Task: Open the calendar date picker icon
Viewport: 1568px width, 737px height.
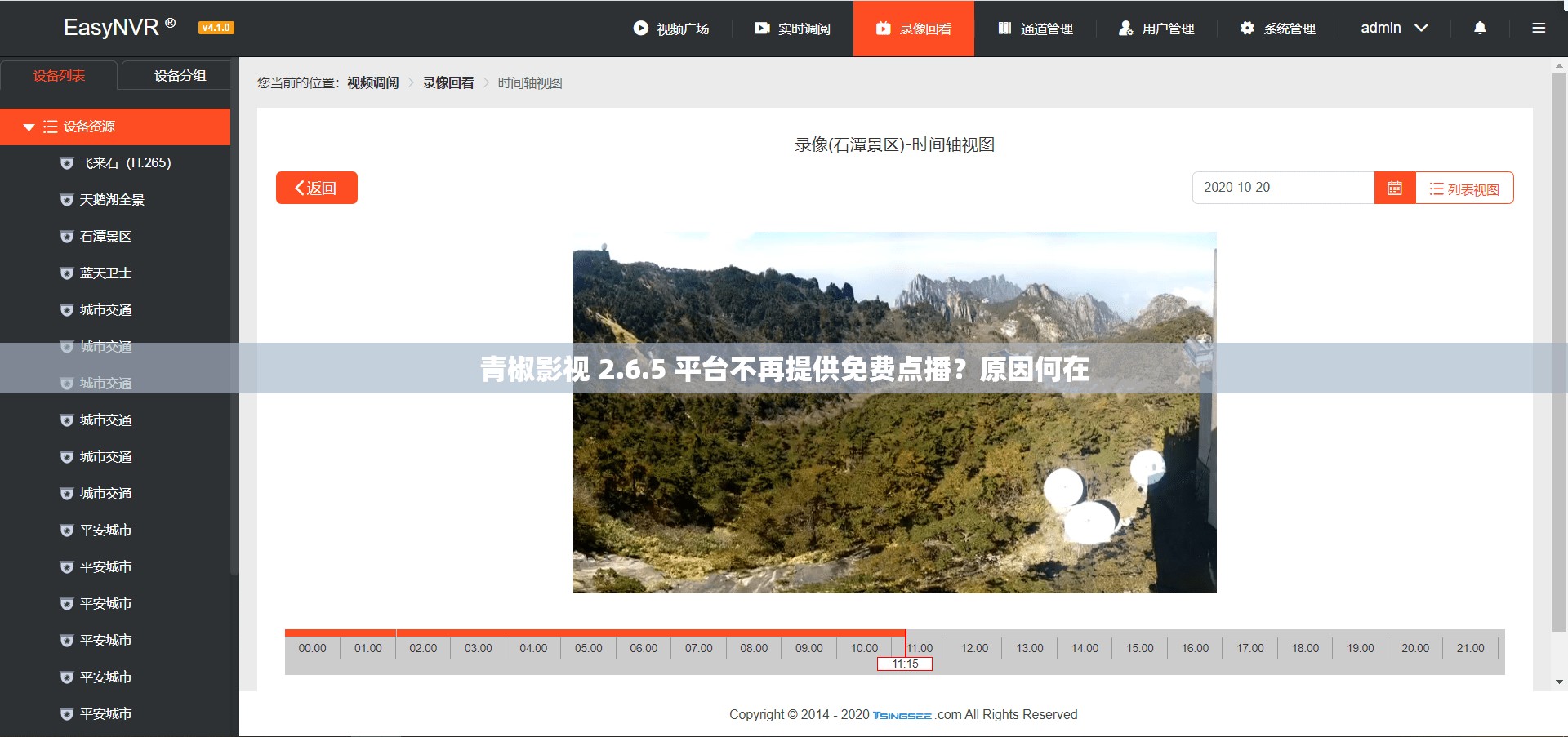Action: tap(1395, 188)
